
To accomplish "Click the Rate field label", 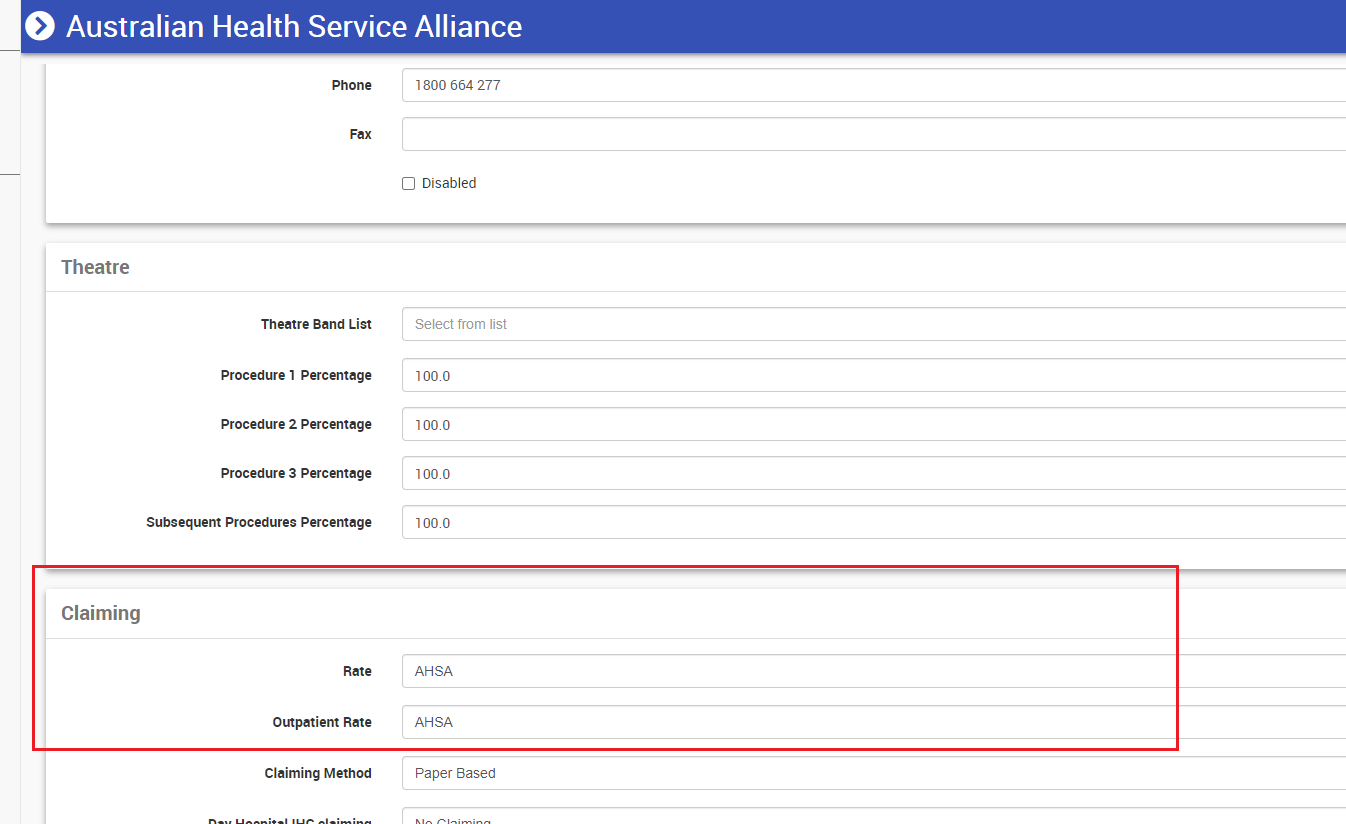I will 357,671.
